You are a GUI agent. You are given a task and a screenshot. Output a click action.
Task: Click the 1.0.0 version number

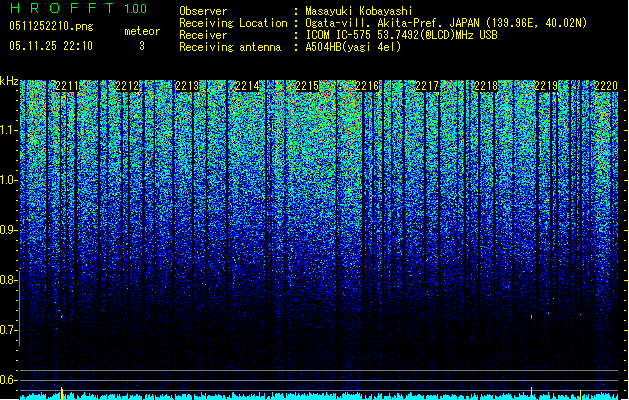[136, 9]
